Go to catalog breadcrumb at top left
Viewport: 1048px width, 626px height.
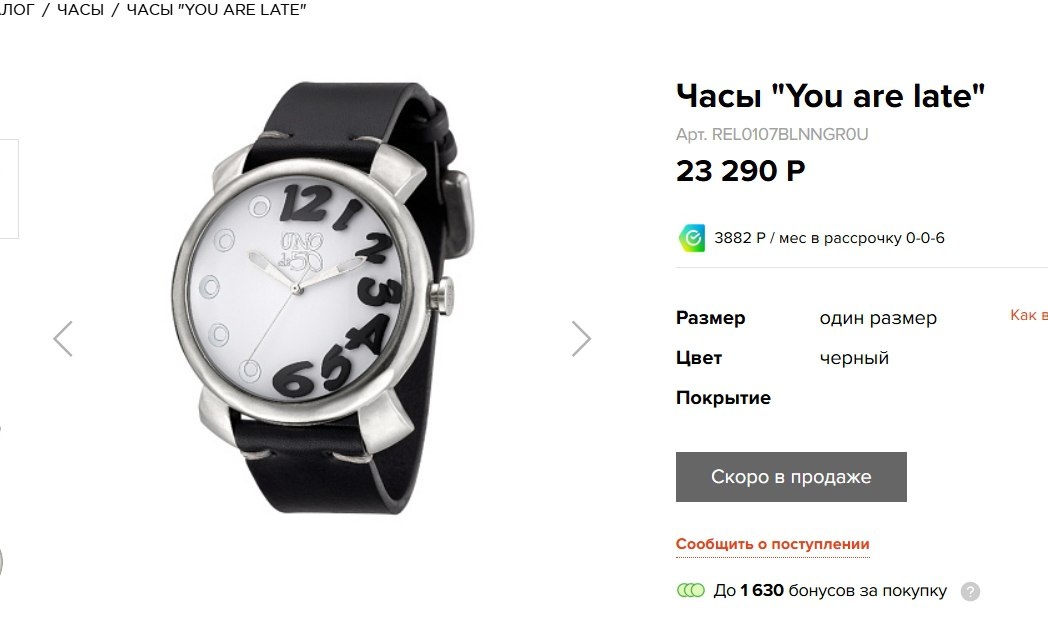click(17, 9)
